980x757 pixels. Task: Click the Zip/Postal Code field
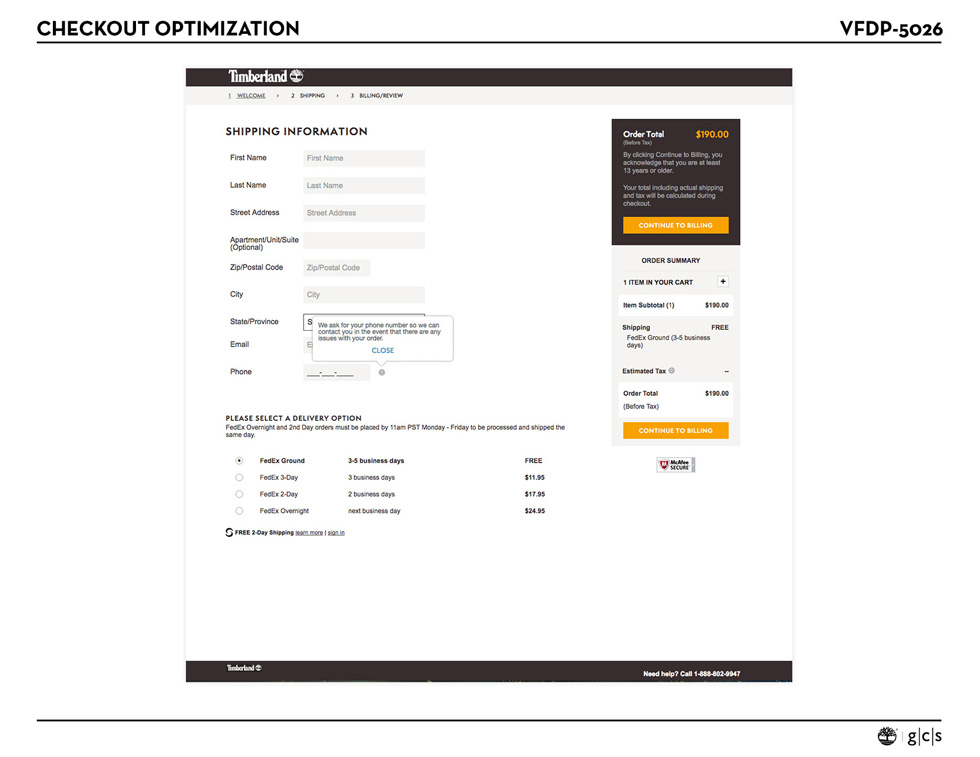pos(336,268)
